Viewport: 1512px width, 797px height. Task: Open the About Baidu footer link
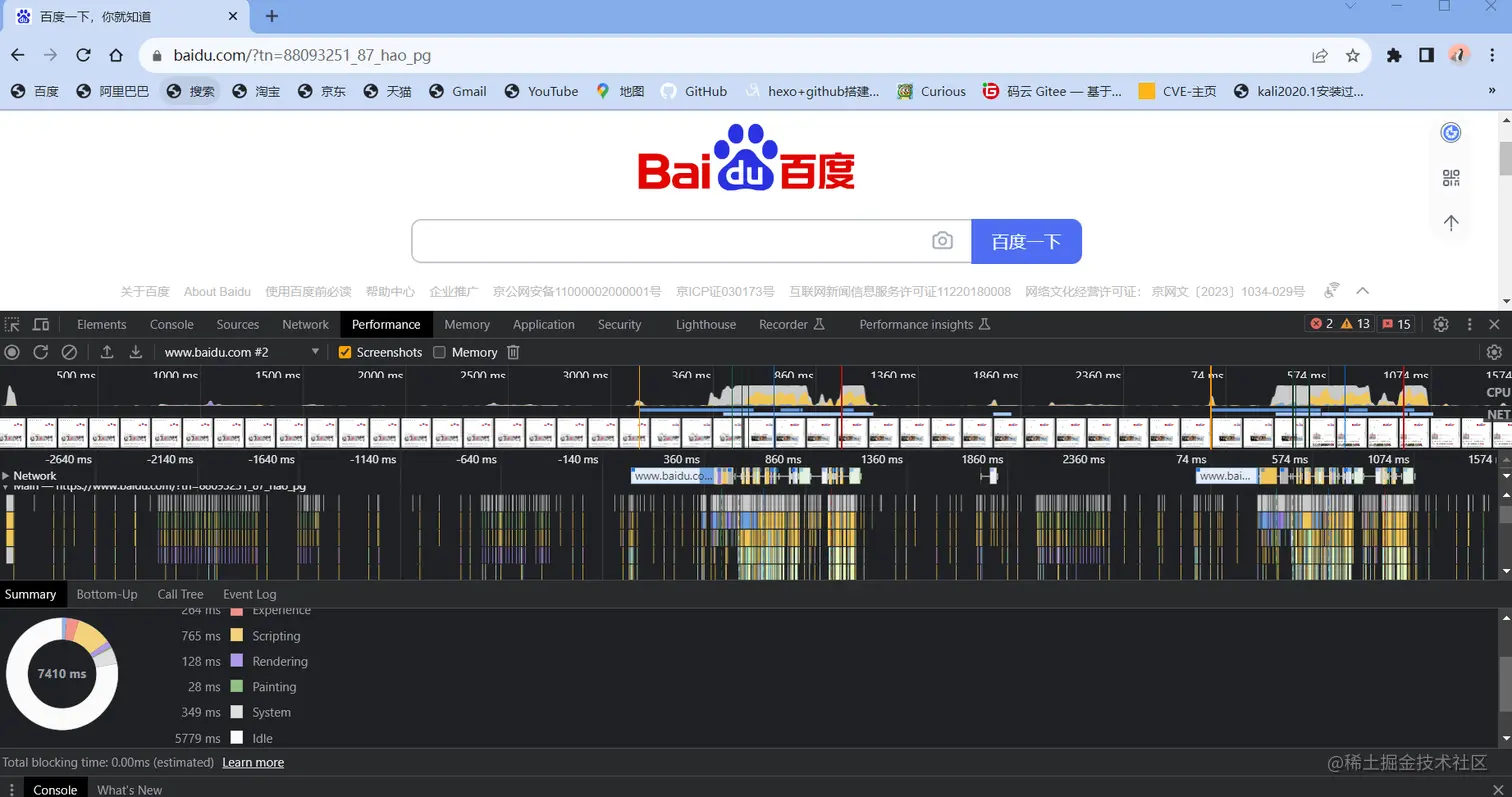tap(217, 291)
